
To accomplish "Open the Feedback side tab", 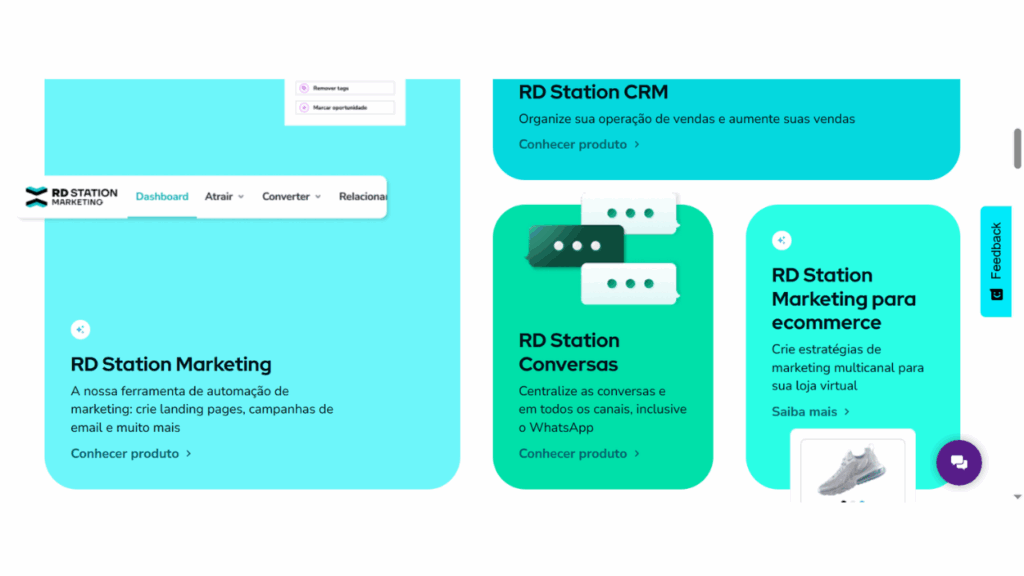I will pyautogui.click(x=996, y=261).
